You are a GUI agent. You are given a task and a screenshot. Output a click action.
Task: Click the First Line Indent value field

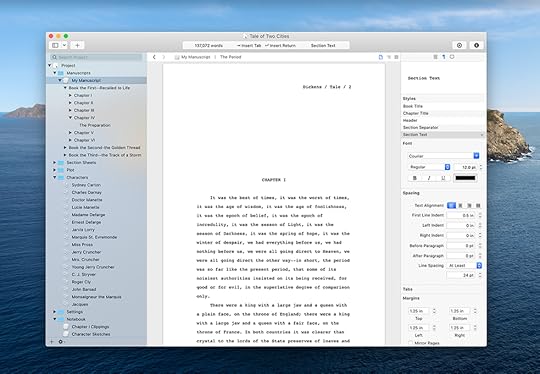click(x=461, y=215)
